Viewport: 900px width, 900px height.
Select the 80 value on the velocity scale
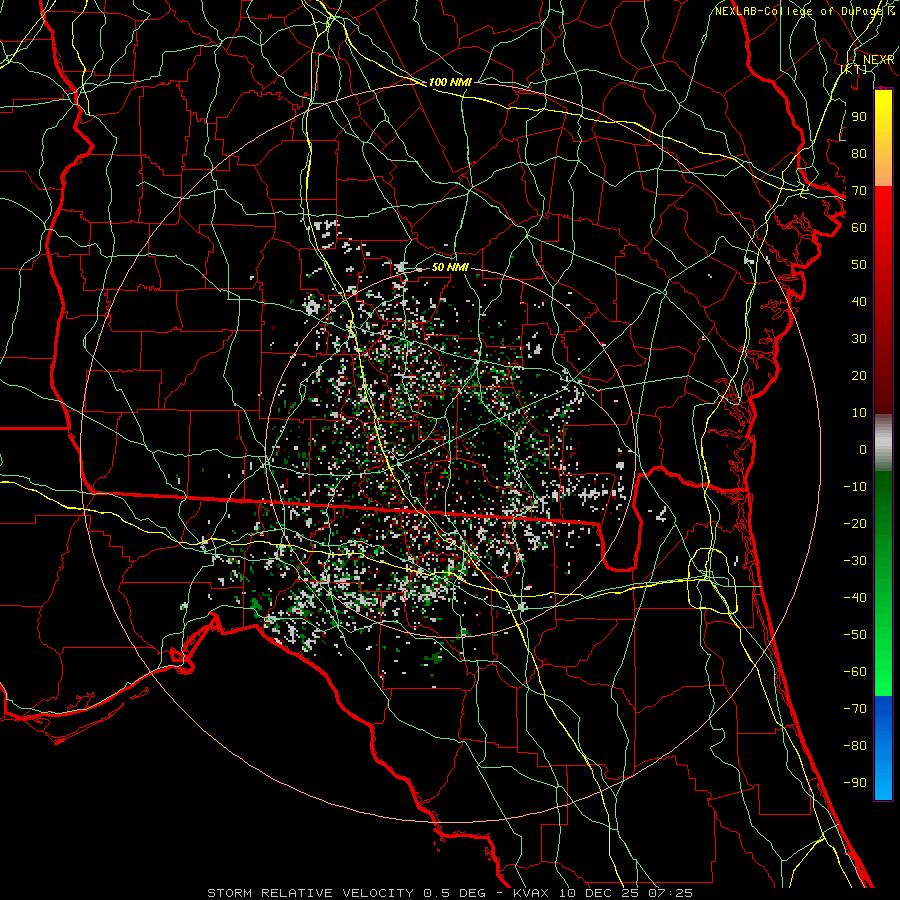coord(859,154)
